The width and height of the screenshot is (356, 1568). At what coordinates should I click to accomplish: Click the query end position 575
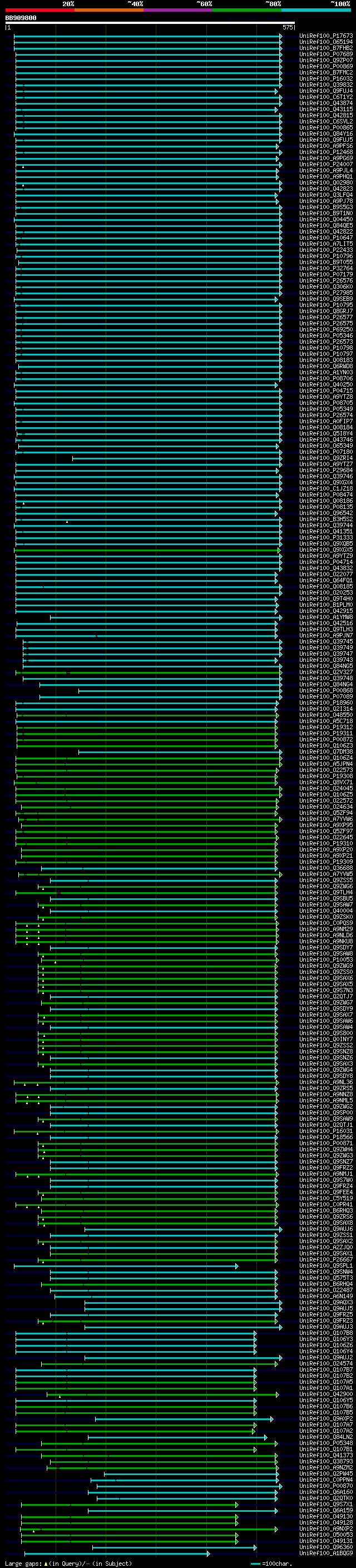(288, 27)
